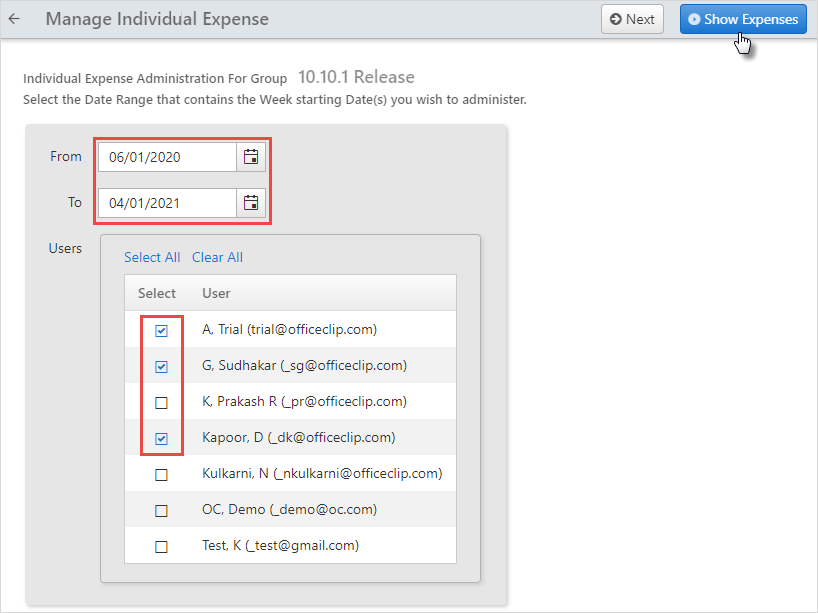
Task: Open the To date calendar picker
Action: coord(251,203)
